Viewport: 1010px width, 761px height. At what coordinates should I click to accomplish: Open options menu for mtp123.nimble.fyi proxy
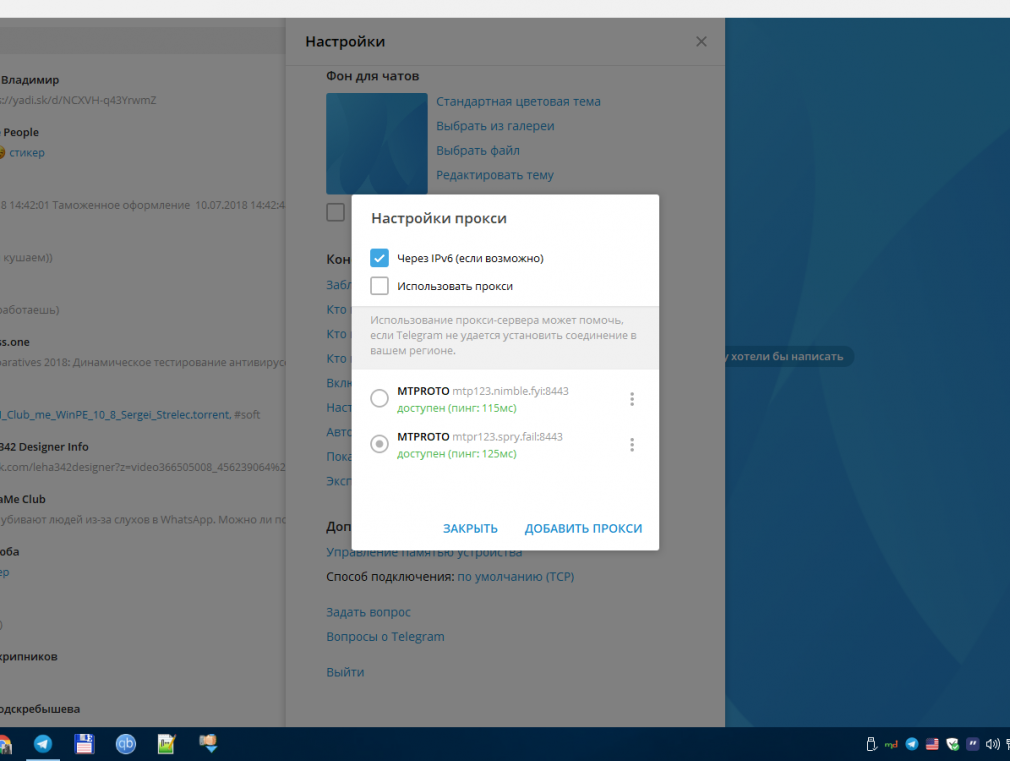coord(632,400)
